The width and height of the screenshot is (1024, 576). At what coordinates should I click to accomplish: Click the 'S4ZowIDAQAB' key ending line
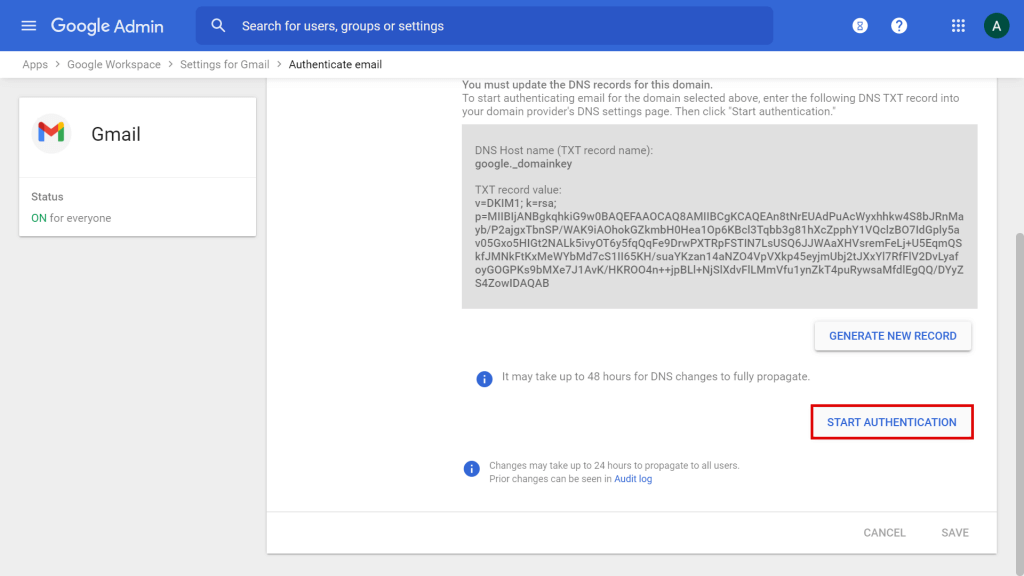(x=511, y=283)
